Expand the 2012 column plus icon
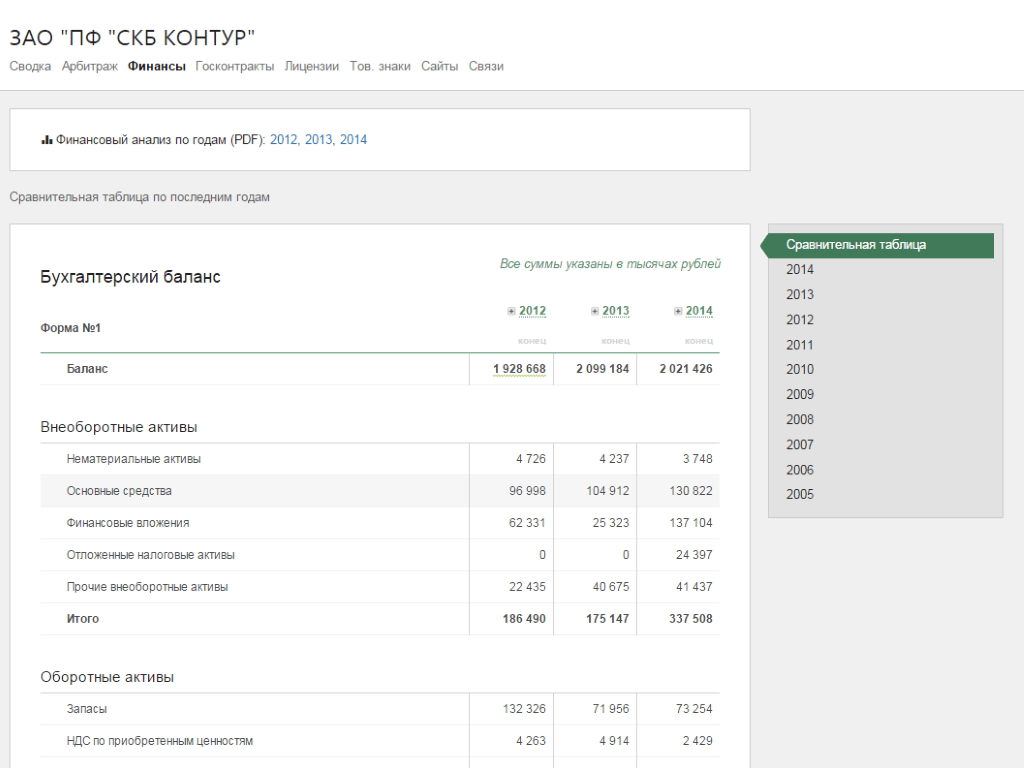1024x768 pixels. 511,312
